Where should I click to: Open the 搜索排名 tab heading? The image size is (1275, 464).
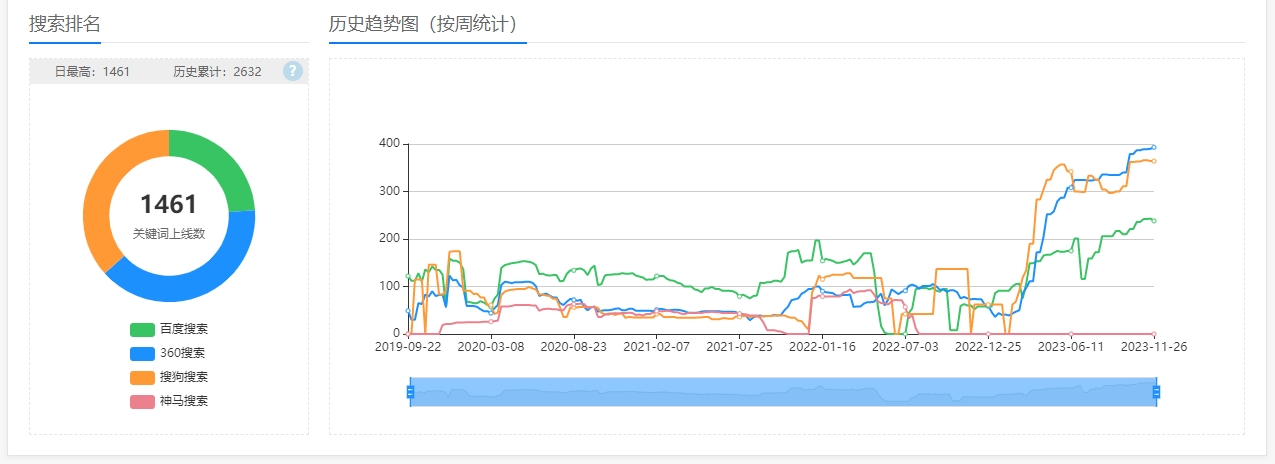65,24
